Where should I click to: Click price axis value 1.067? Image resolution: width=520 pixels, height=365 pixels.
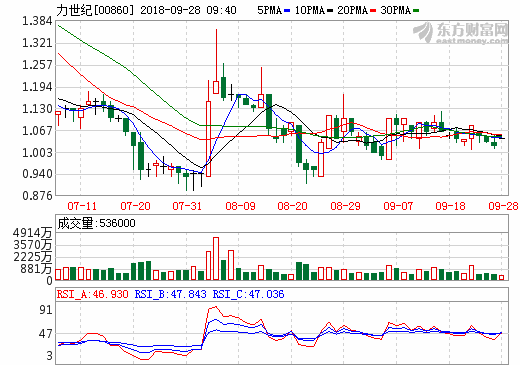(x=37, y=130)
